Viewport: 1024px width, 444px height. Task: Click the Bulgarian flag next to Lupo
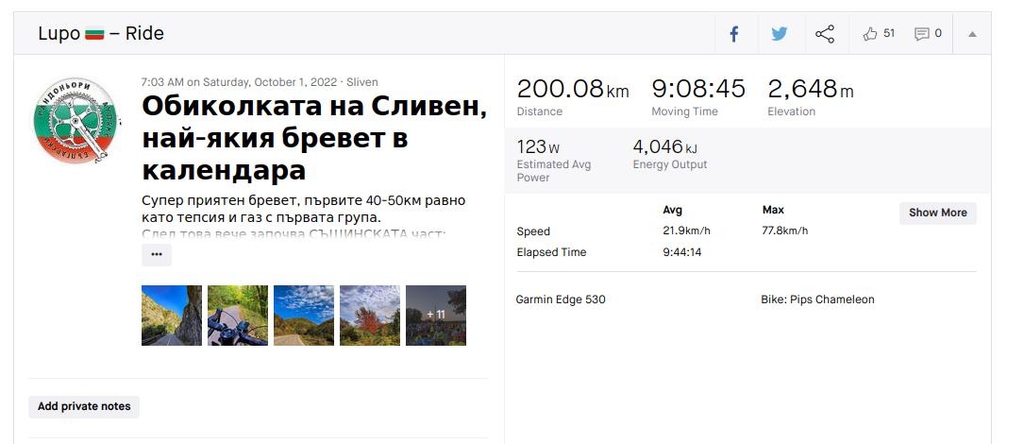click(95, 34)
